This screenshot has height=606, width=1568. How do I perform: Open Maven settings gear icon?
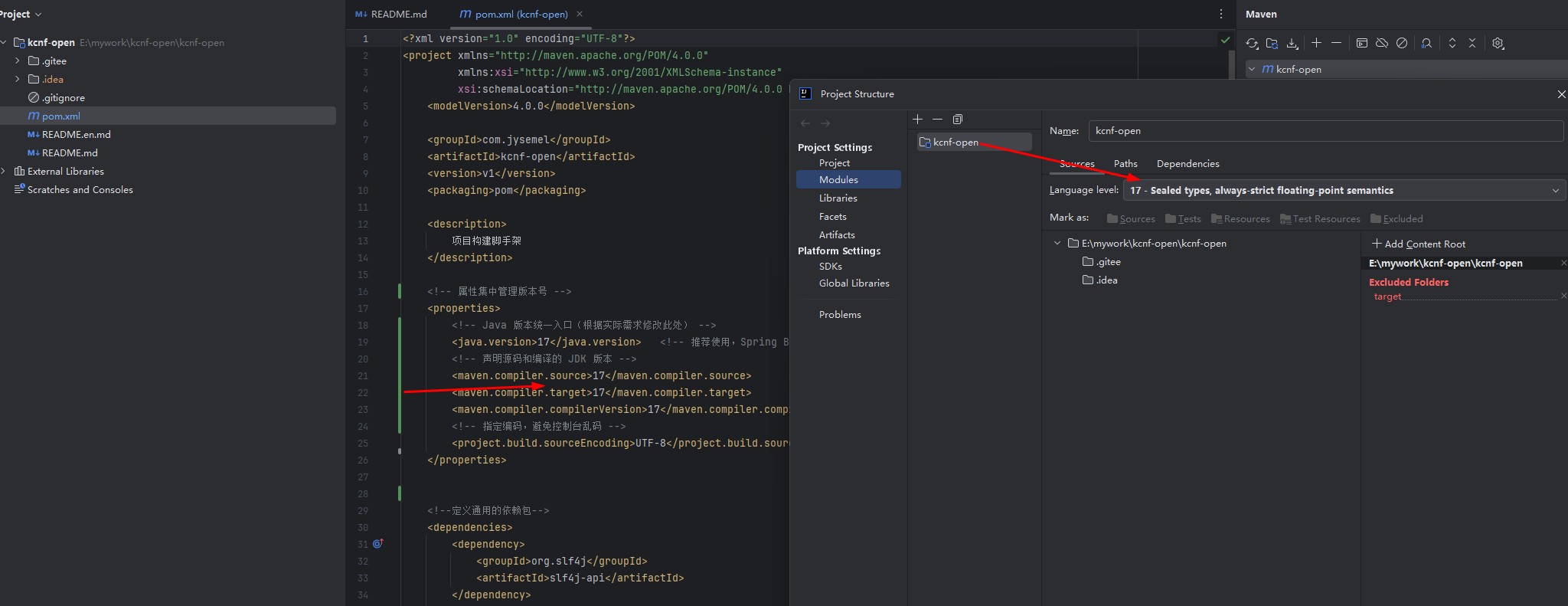(x=1498, y=44)
